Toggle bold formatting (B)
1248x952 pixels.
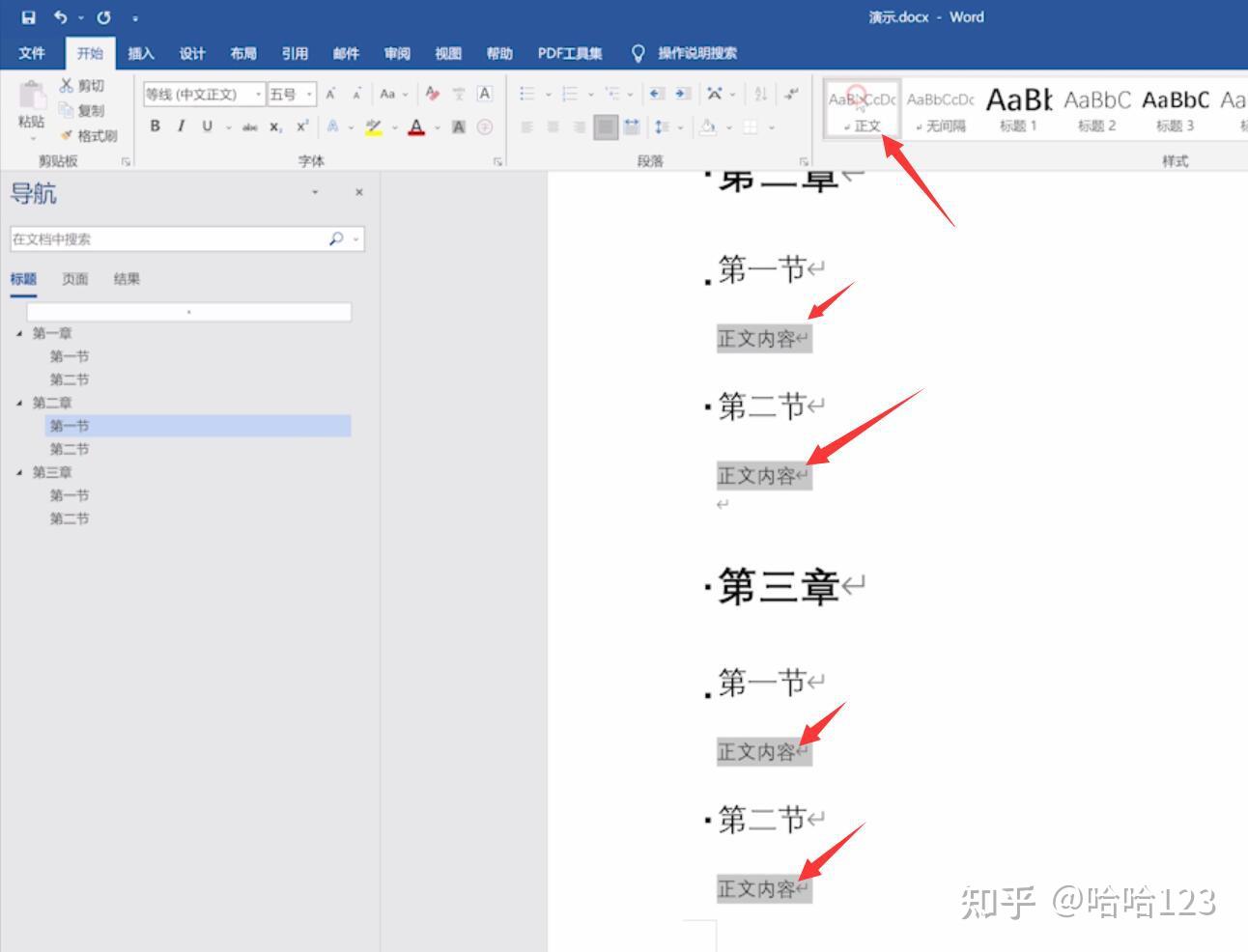click(x=155, y=126)
